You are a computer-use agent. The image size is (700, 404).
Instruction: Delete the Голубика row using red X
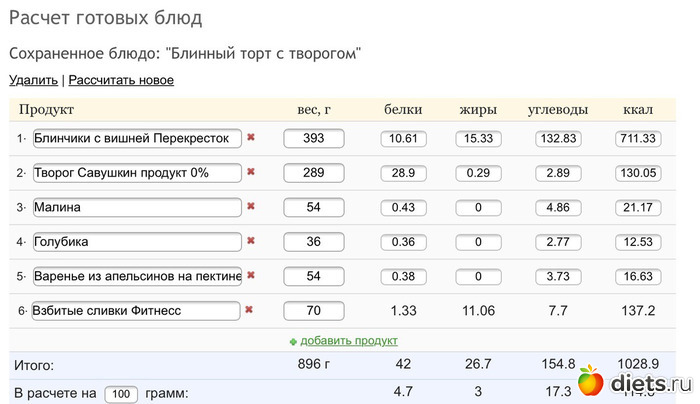[251, 241]
